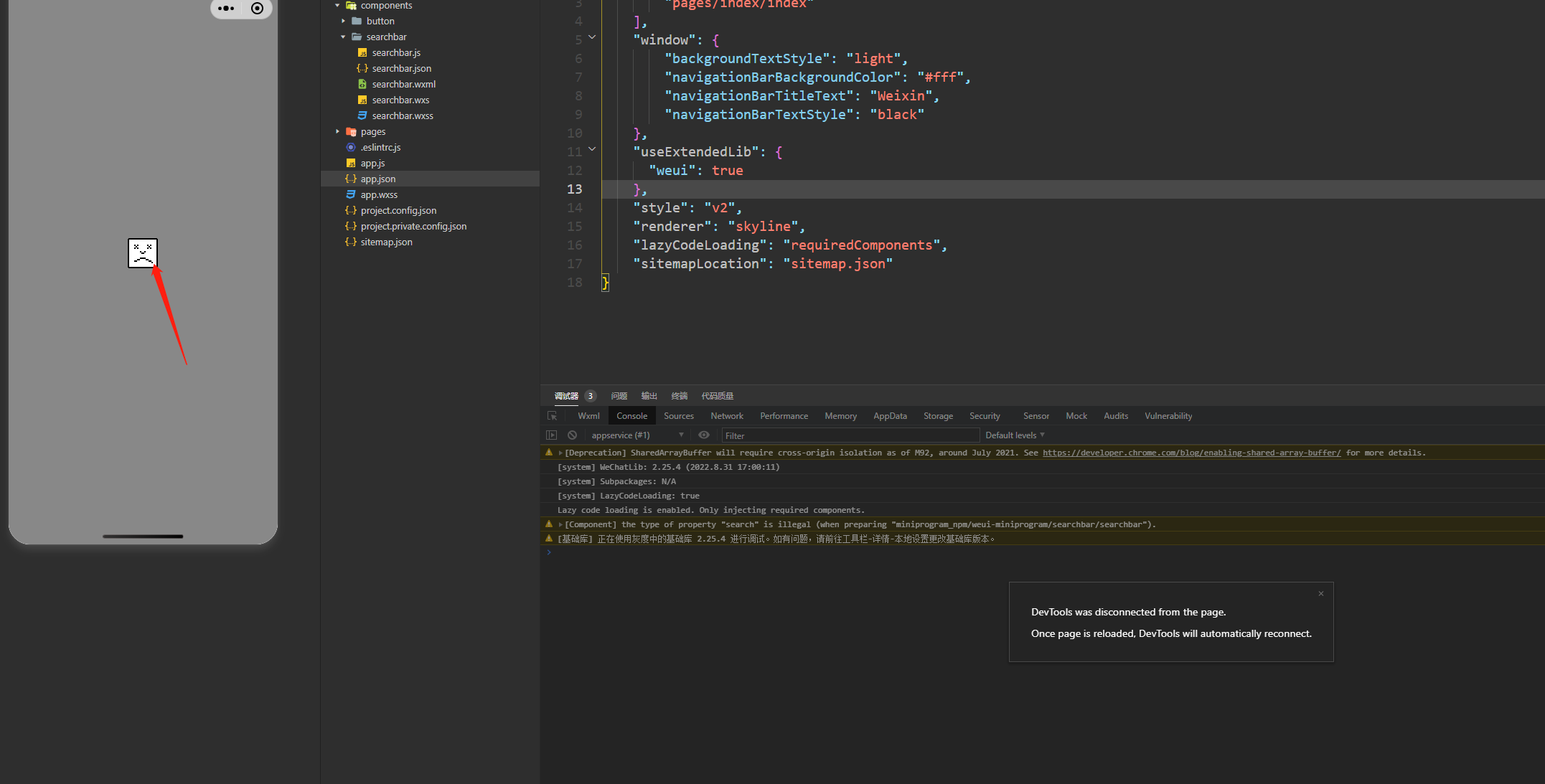
Task: Close the DevTools disconnected notification
Action: (x=1320, y=594)
